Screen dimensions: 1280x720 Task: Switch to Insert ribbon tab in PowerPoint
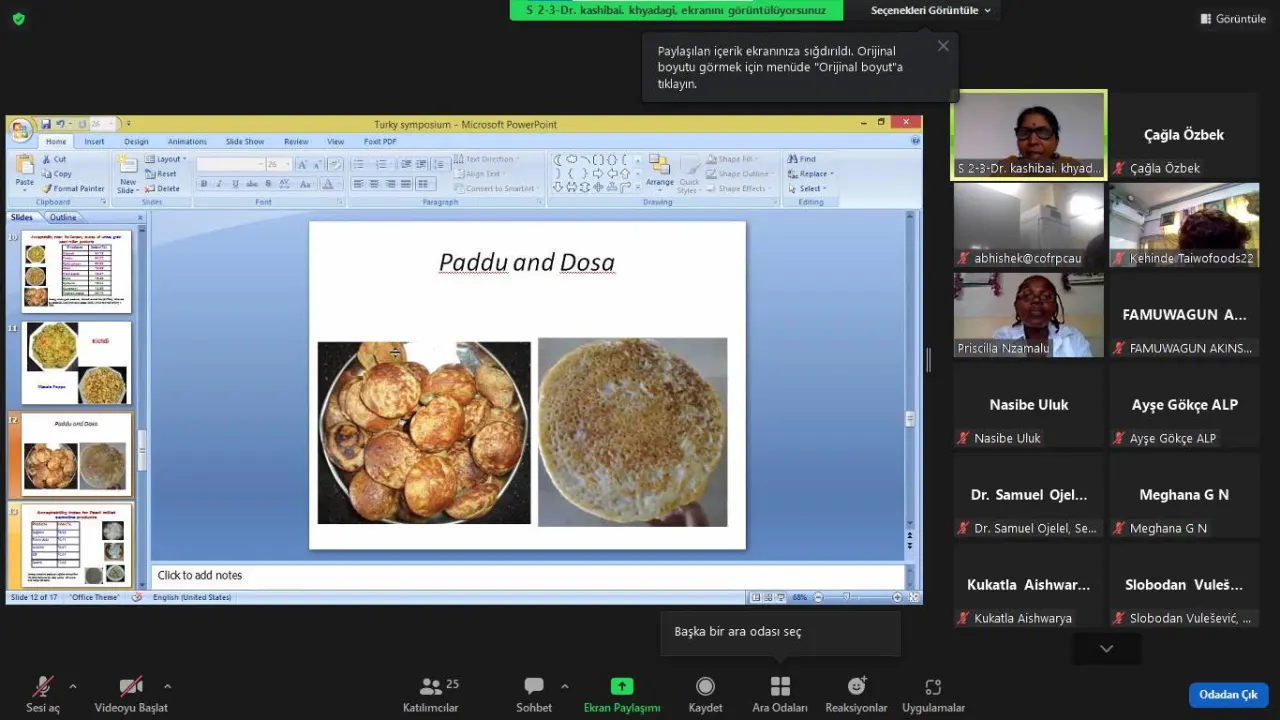point(94,142)
